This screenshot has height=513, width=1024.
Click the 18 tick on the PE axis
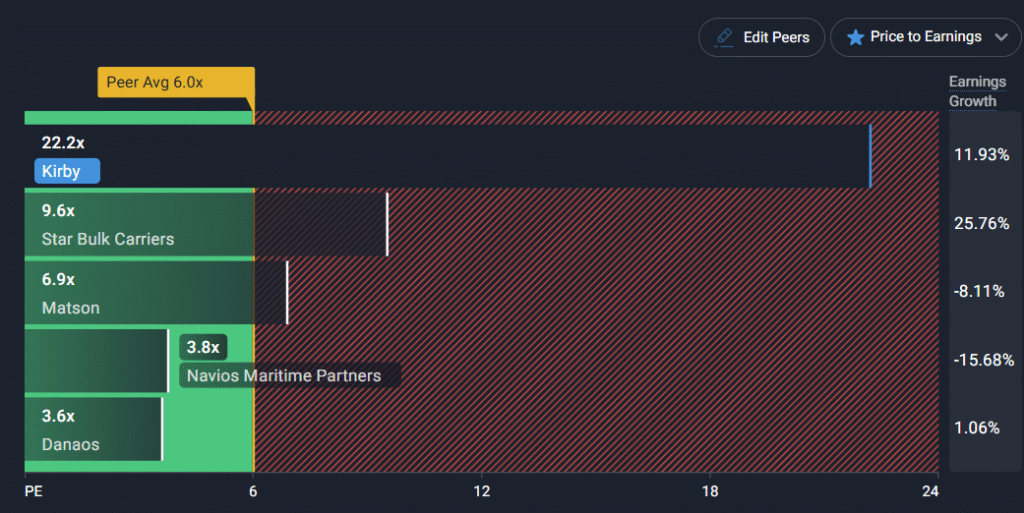[710, 491]
